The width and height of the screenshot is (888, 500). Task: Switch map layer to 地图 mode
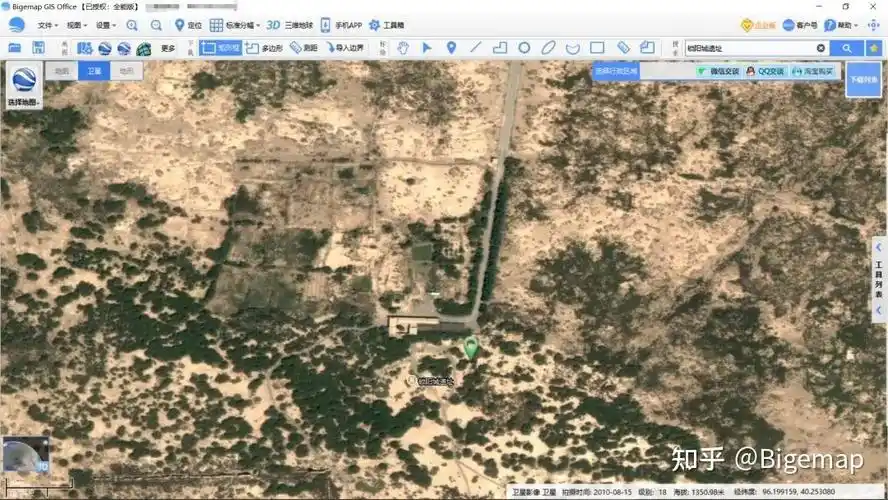[62, 71]
